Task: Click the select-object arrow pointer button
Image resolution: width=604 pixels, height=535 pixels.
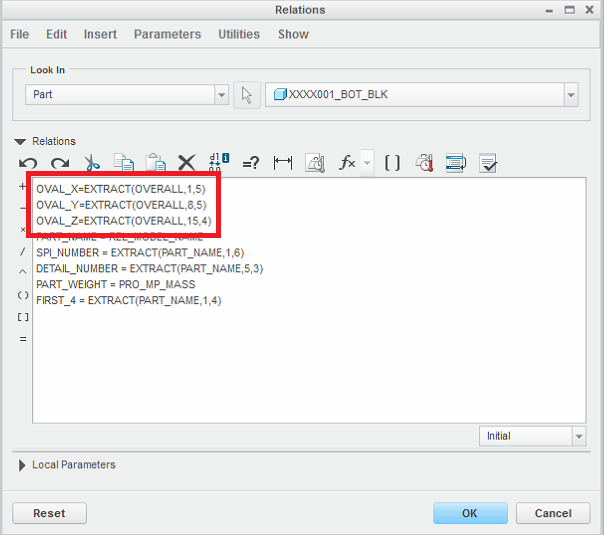Action: (247, 95)
